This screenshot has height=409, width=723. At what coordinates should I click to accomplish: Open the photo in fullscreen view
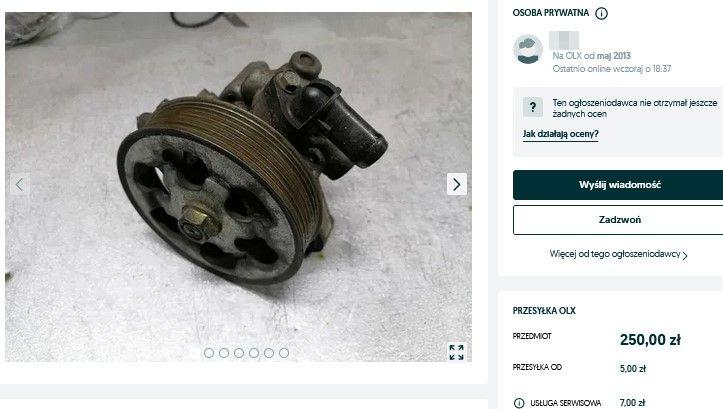456,352
